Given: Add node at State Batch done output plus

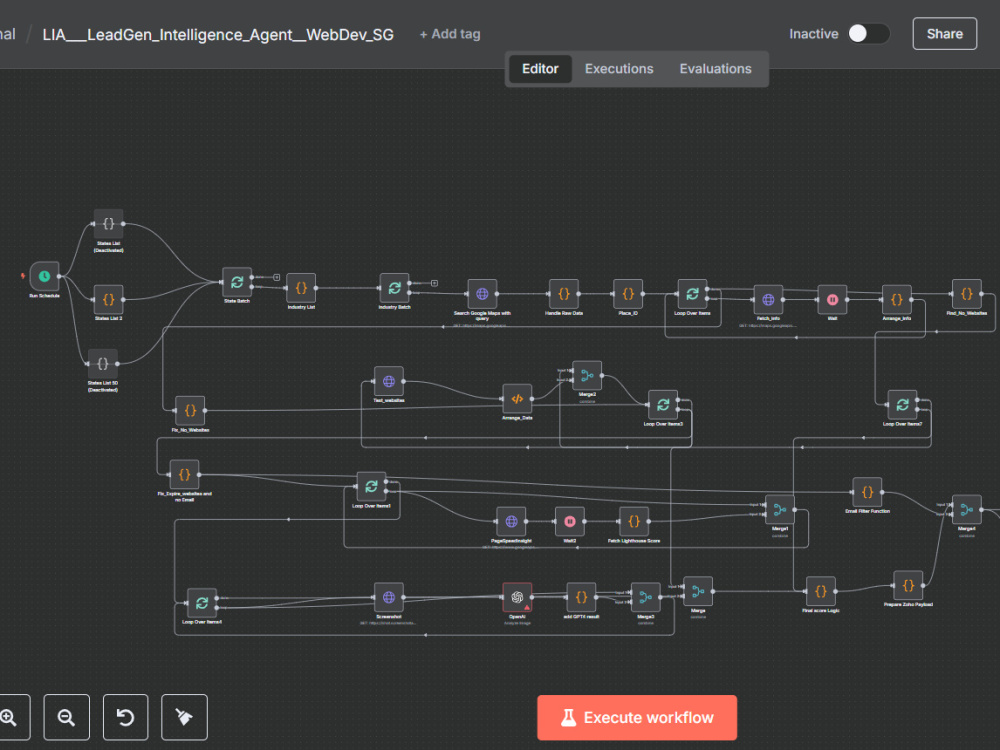Looking at the screenshot, I should click(277, 277).
